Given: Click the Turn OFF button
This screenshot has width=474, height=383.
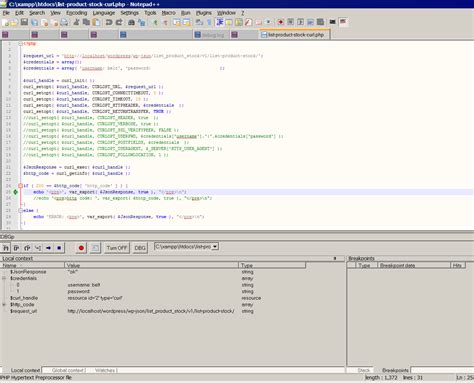Looking at the screenshot, I should coord(117,248).
